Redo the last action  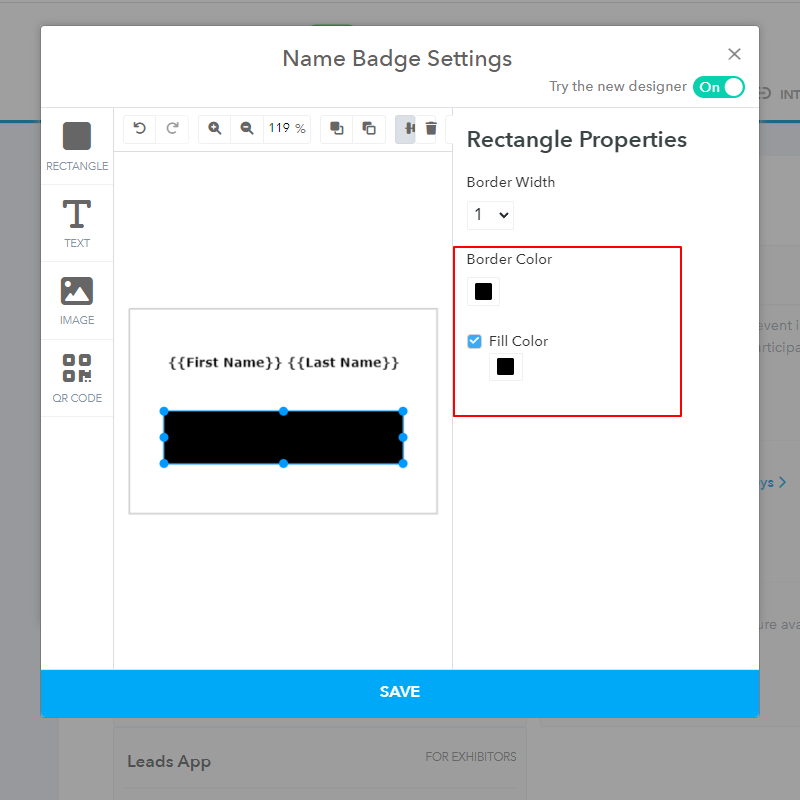coord(171,128)
